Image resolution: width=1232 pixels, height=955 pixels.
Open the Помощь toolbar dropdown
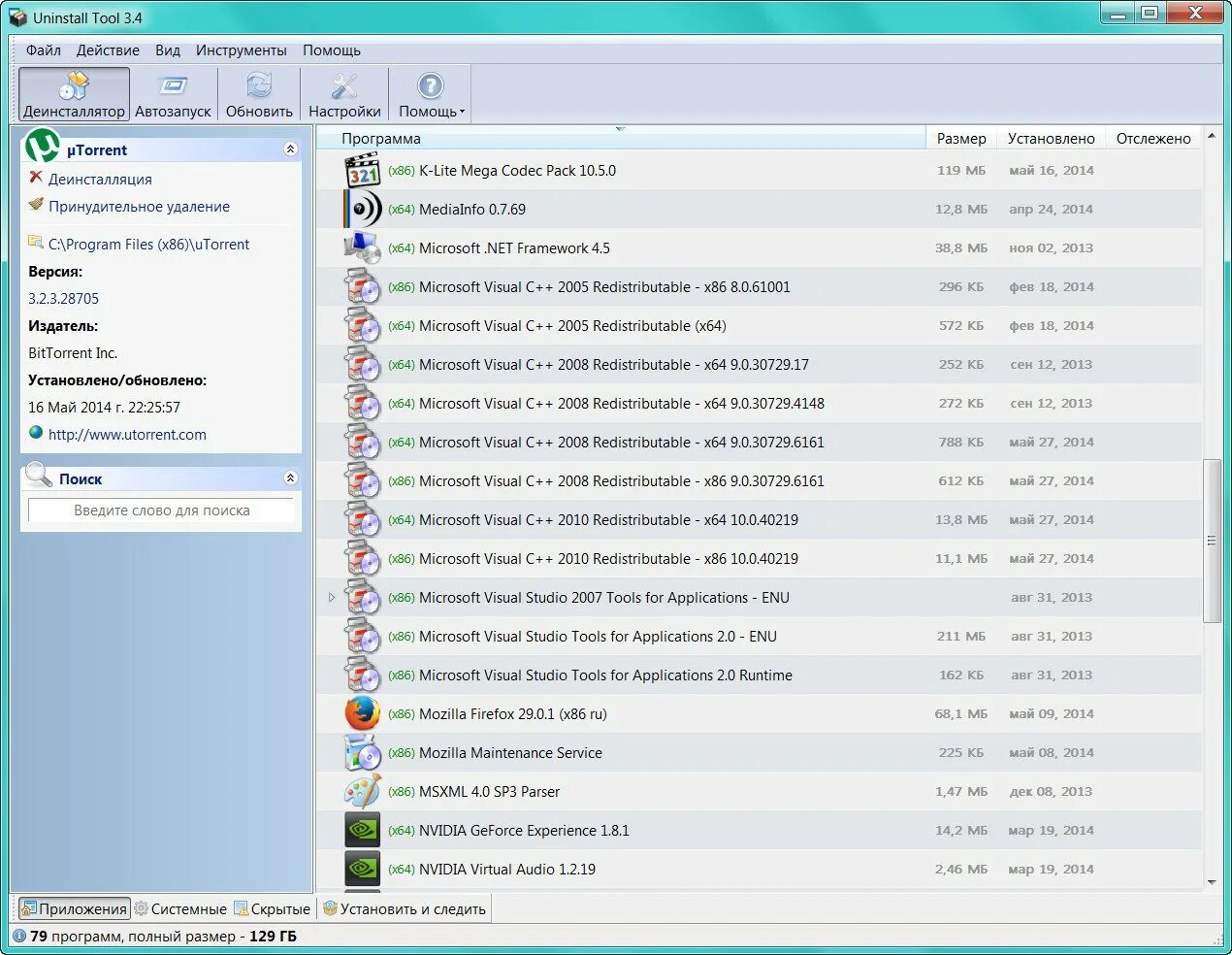pyautogui.click(x=431, y=94)
